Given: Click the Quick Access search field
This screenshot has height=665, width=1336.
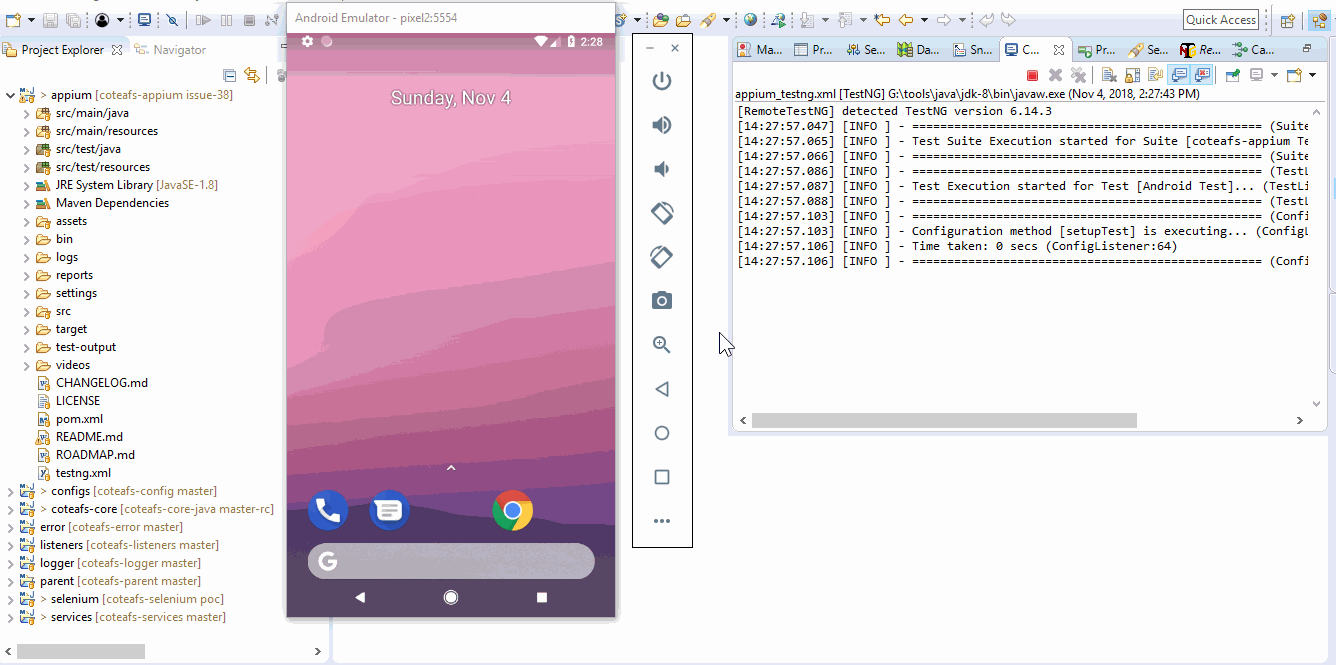Looking at the screenshot, I should pos(1221,20).
